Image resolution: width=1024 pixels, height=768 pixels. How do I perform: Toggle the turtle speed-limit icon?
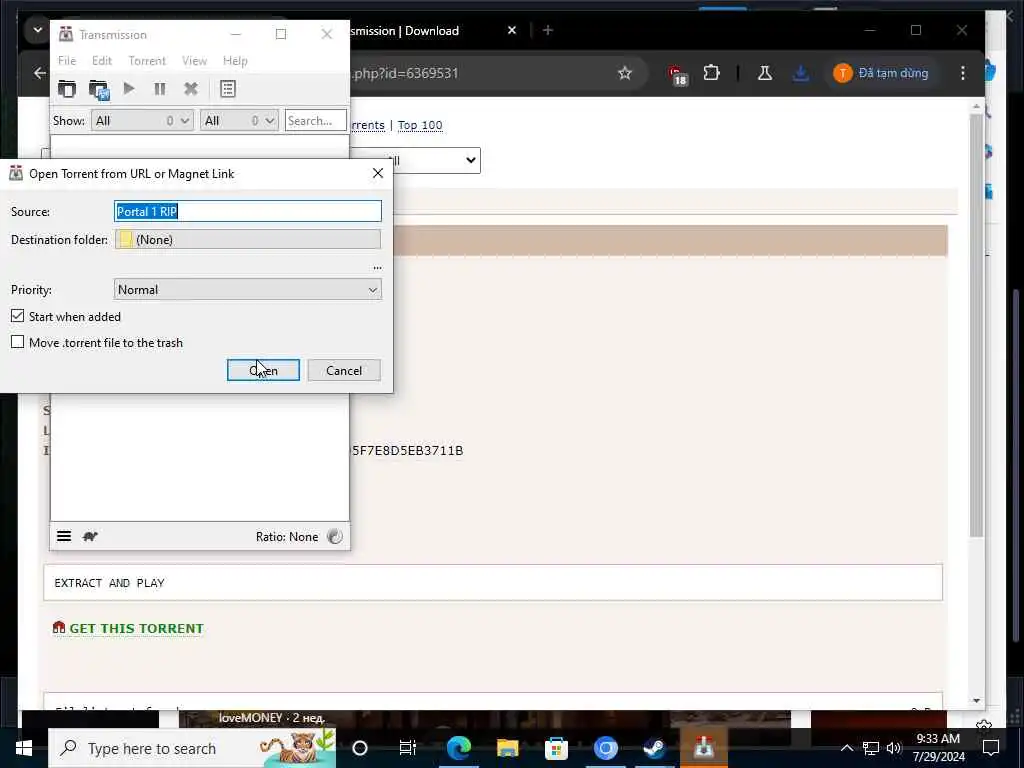tap(90, 536)
